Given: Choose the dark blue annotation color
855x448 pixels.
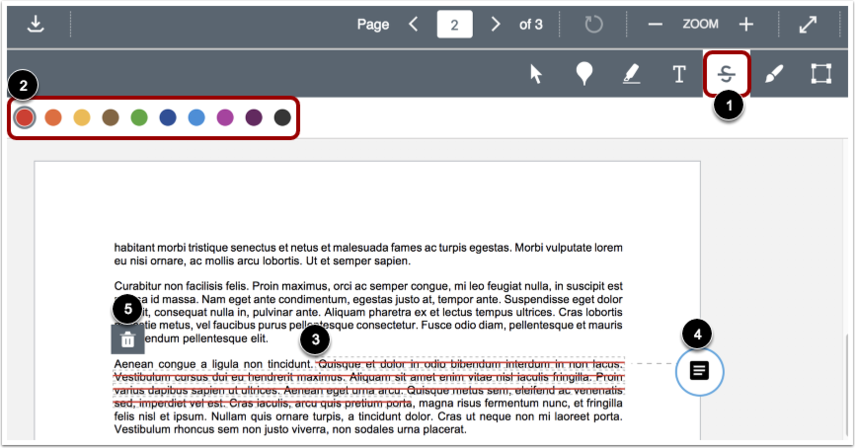Looking at the screenshot, I should click(x=168, y=117).
